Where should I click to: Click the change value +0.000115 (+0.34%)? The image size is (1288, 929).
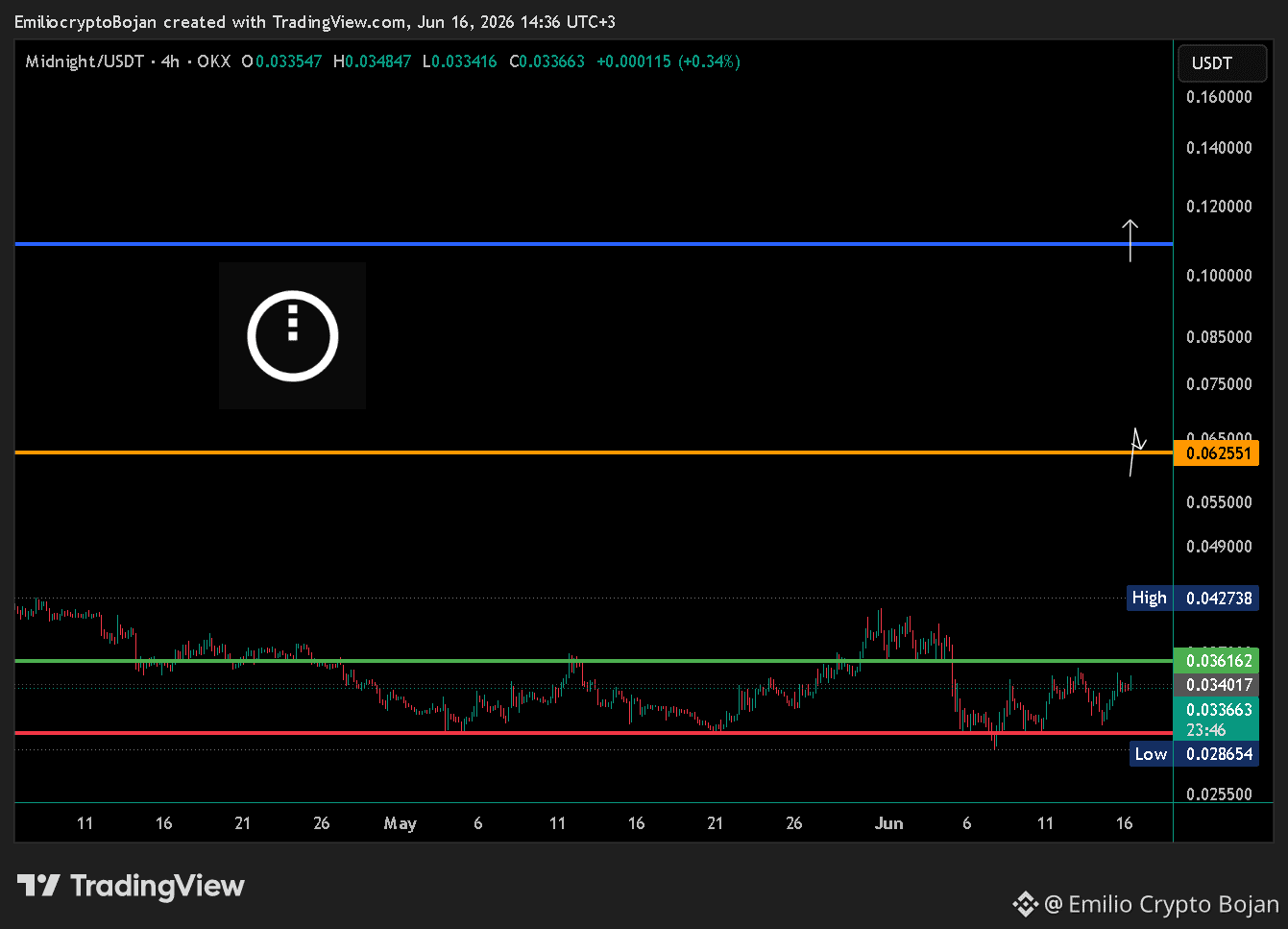click(668, 61)
